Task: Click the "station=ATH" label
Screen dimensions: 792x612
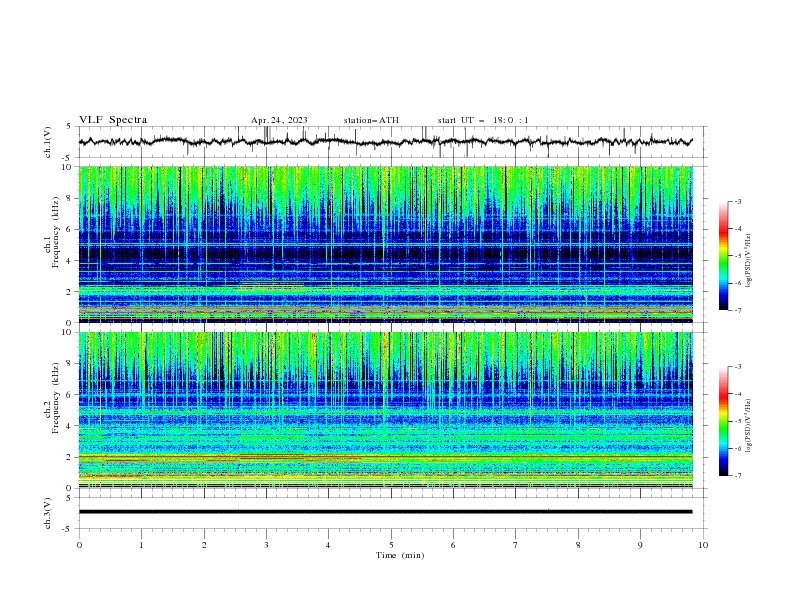Action: pos(371,120)
